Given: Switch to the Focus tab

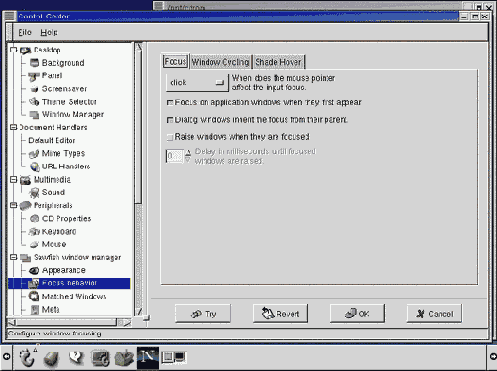Looking at the screenshot, I should pyautogui.click(x=175, y=61).
